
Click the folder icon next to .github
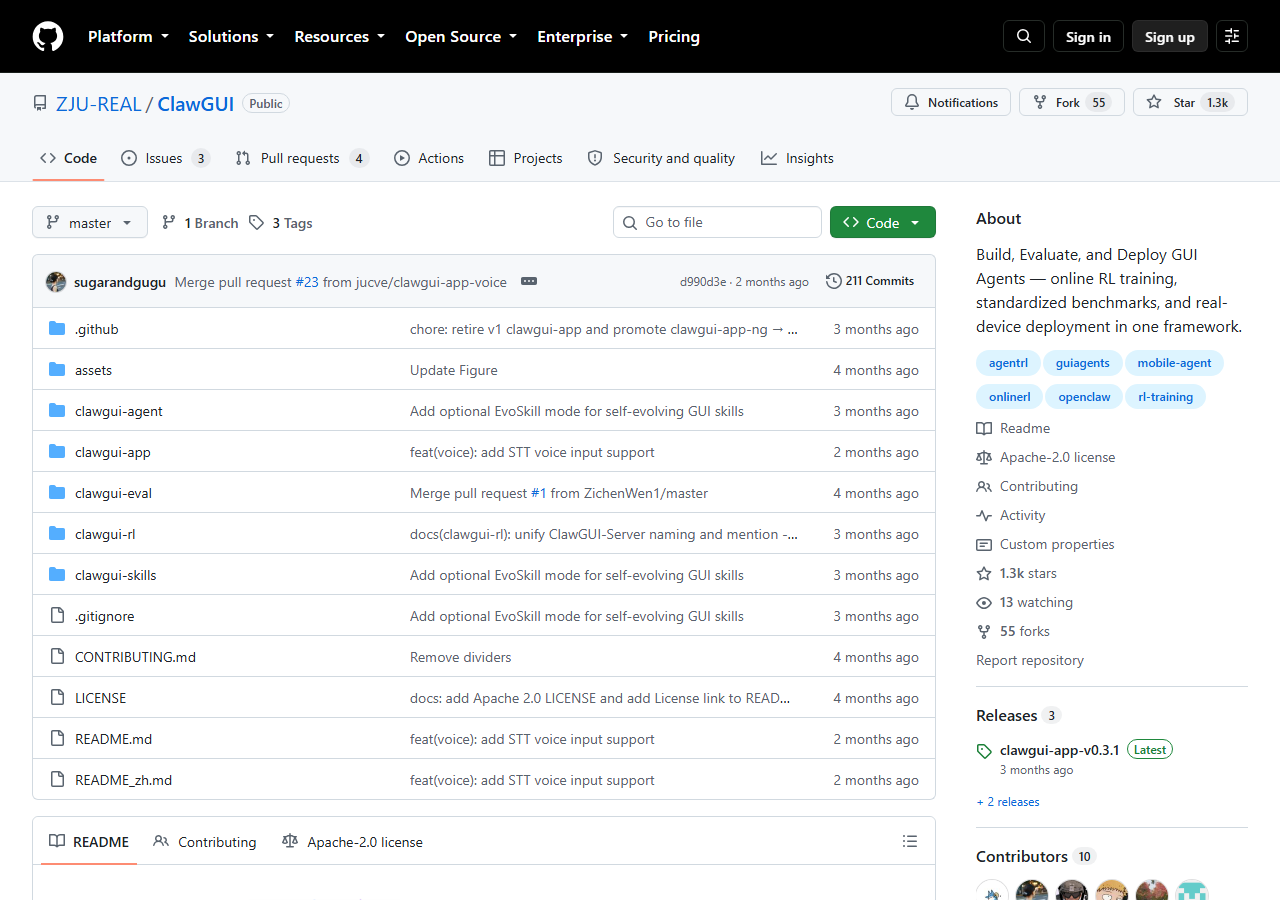[x=57, y=329]
